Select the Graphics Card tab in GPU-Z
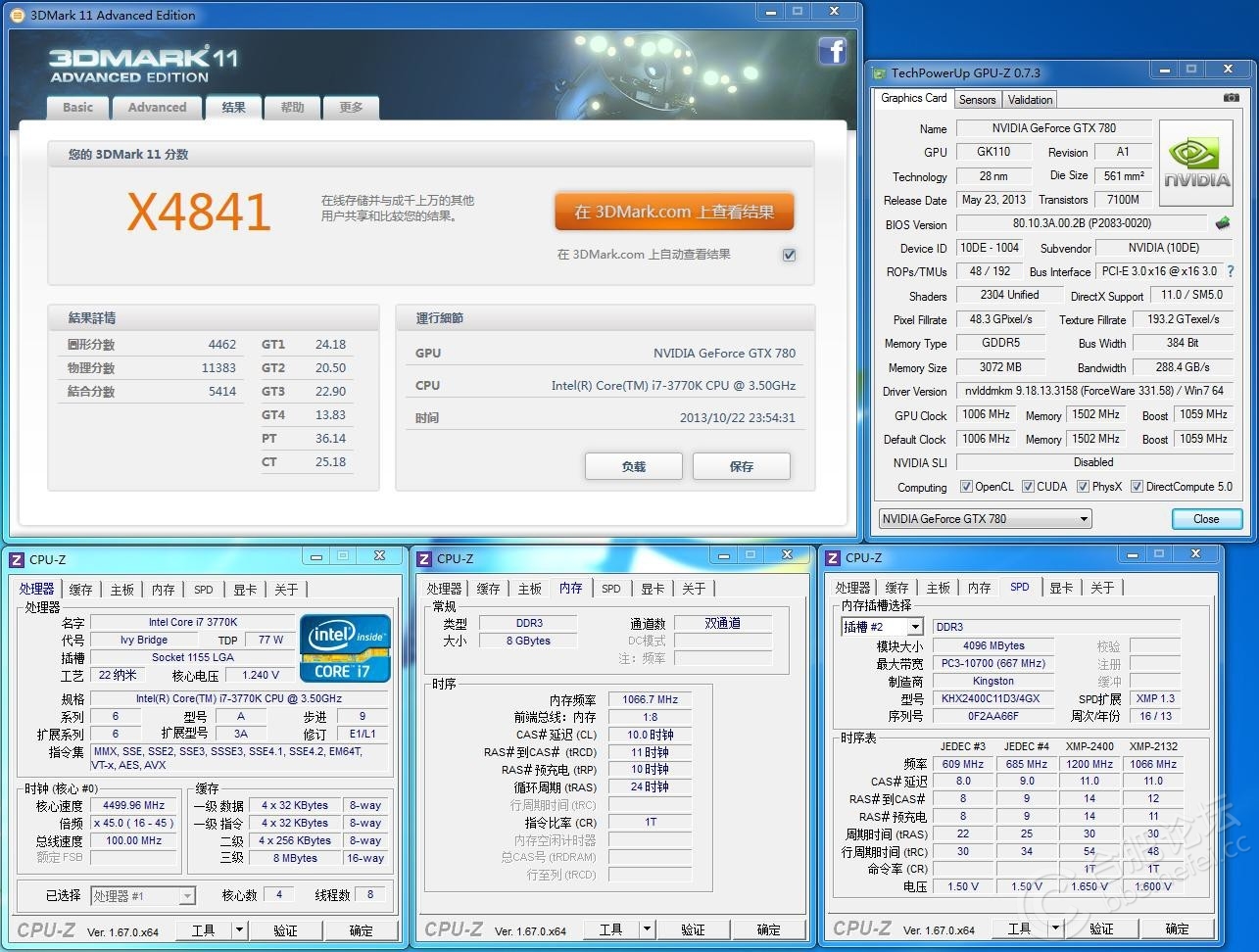The width and height of the screenshot is (1259, 952). click(x=913, y=98)
